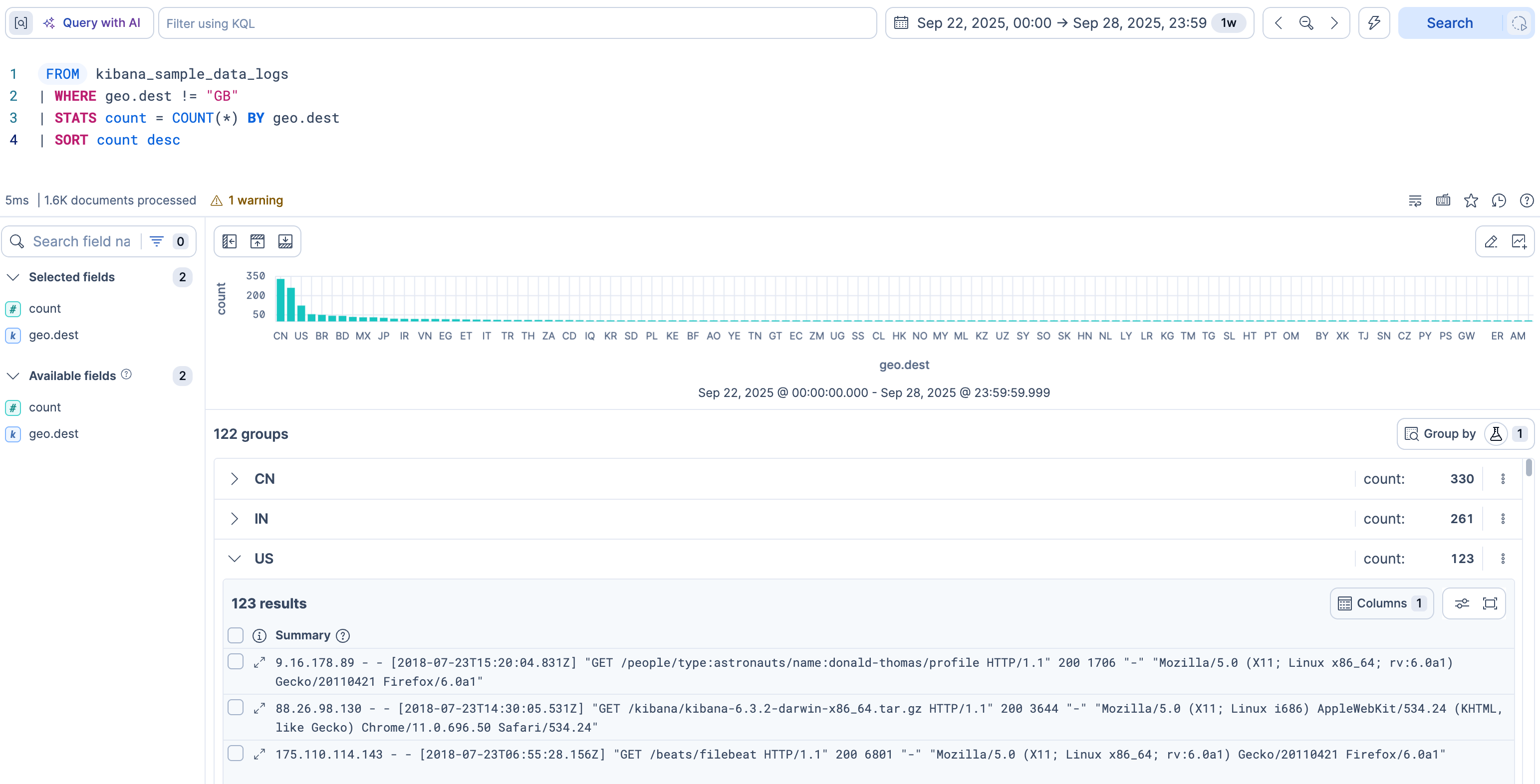Image resolution: width=1540 pixels, height=784 pixels.
Task: Check the 175.110.114.143 log row
Action: (236, 754)
